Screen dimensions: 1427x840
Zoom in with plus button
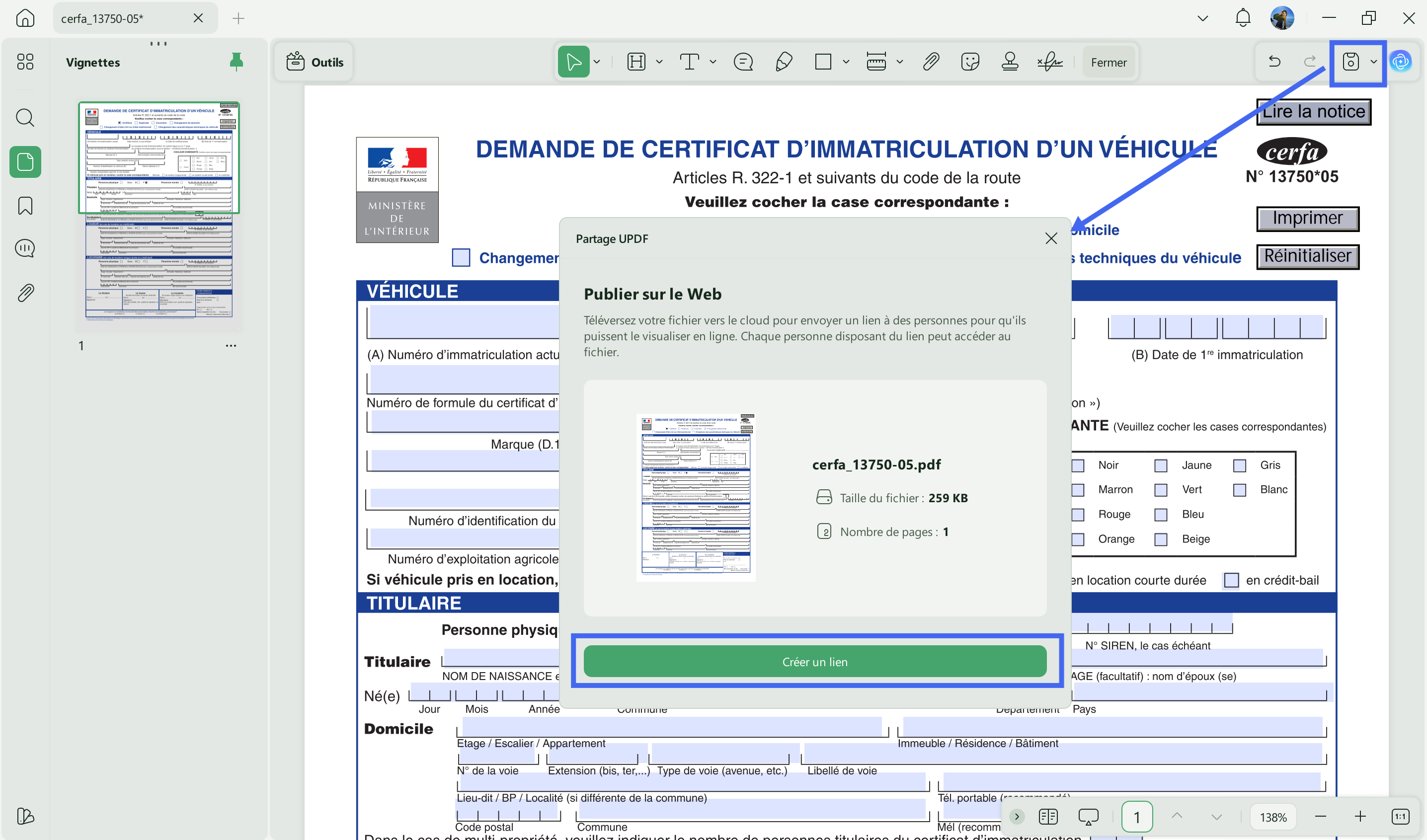pyautogui.click(x=1360, y=816)
